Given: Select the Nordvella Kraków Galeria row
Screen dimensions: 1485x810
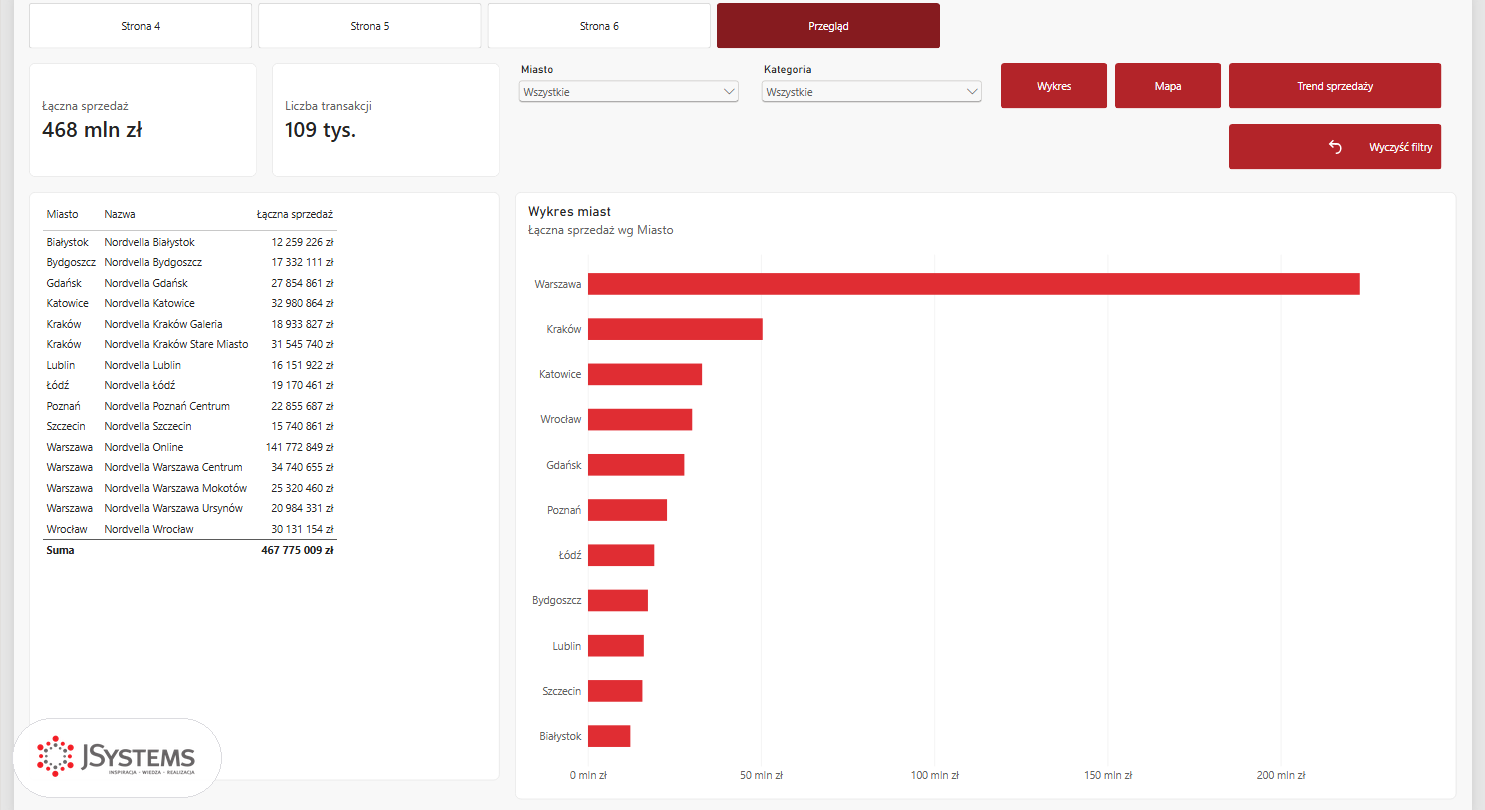Looking at the screenshot, I should [190, 324].
